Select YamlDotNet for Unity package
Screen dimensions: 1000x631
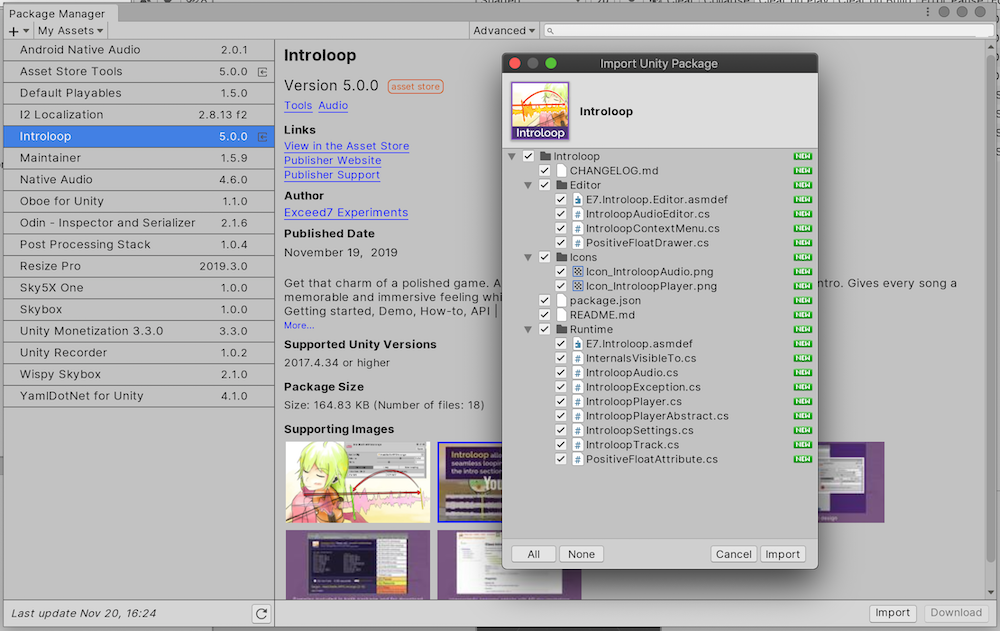click(x=139, y=396)
